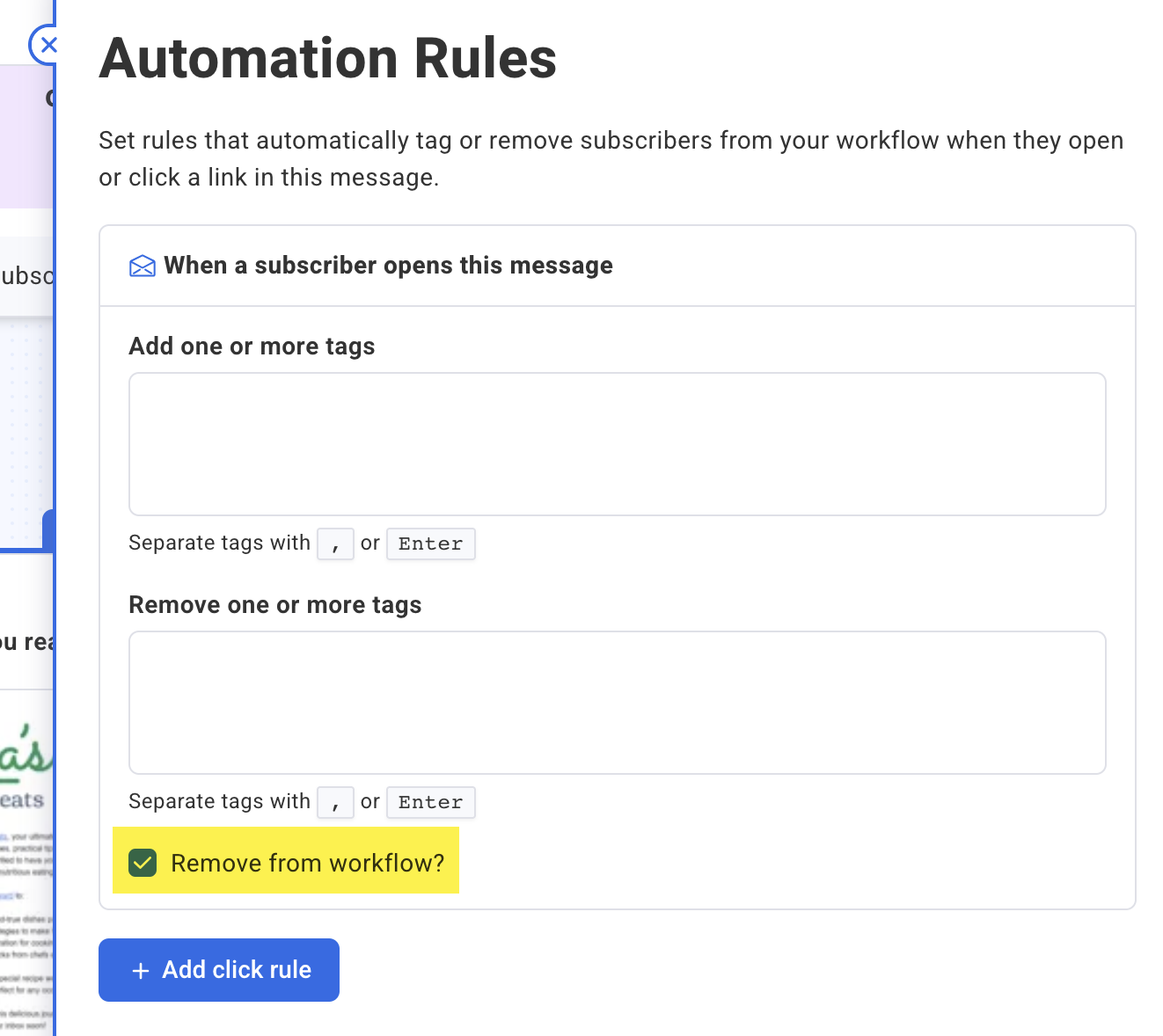The height and width of the screenshot is (1036, 1163).
Task: Click the email preview thumbnail on the left
Action: 26,835
